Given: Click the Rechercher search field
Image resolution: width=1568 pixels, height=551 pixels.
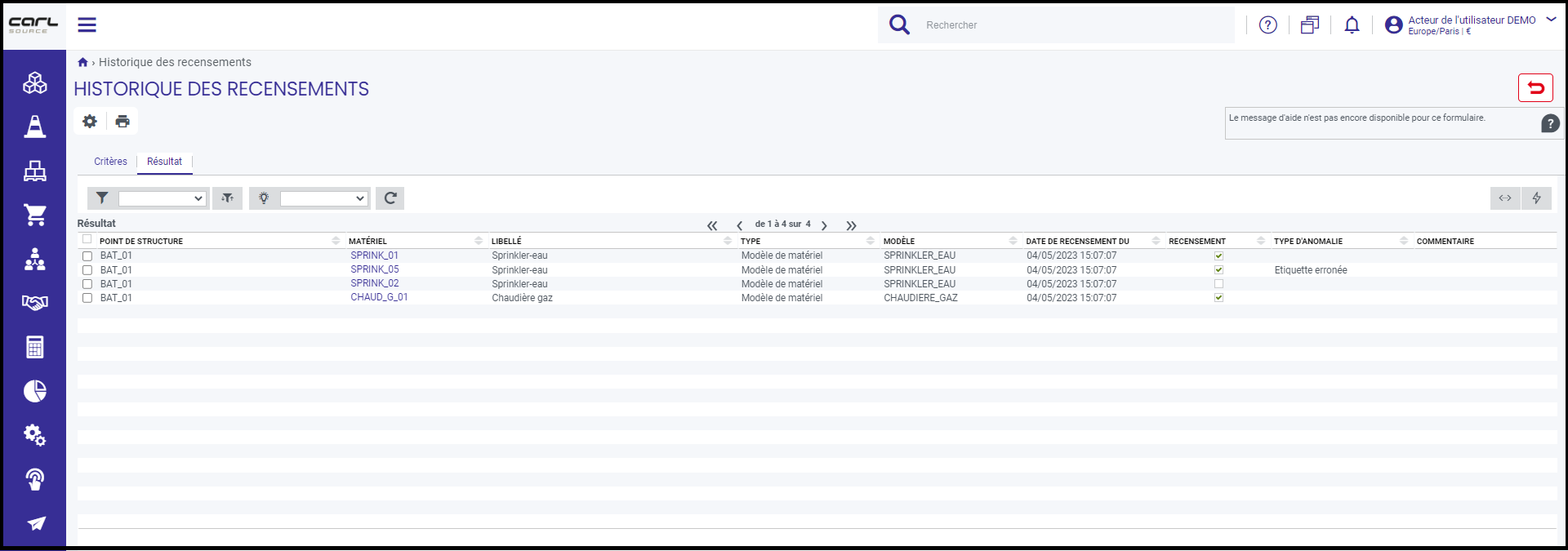Looking at the screenshot, I should pos(1075,25).
